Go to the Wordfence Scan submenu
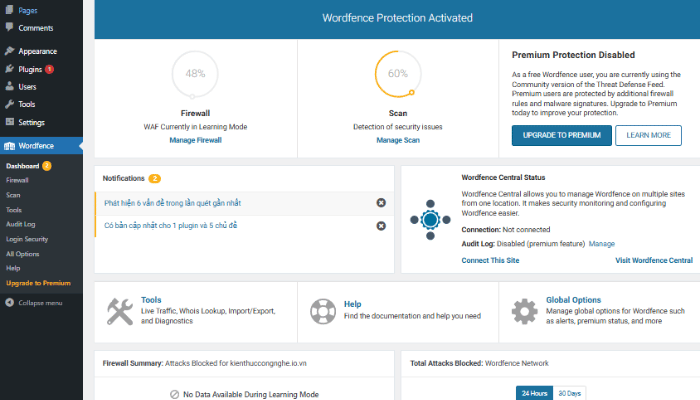Viewport: 700px width, 400px height. [x=13, y=195]
